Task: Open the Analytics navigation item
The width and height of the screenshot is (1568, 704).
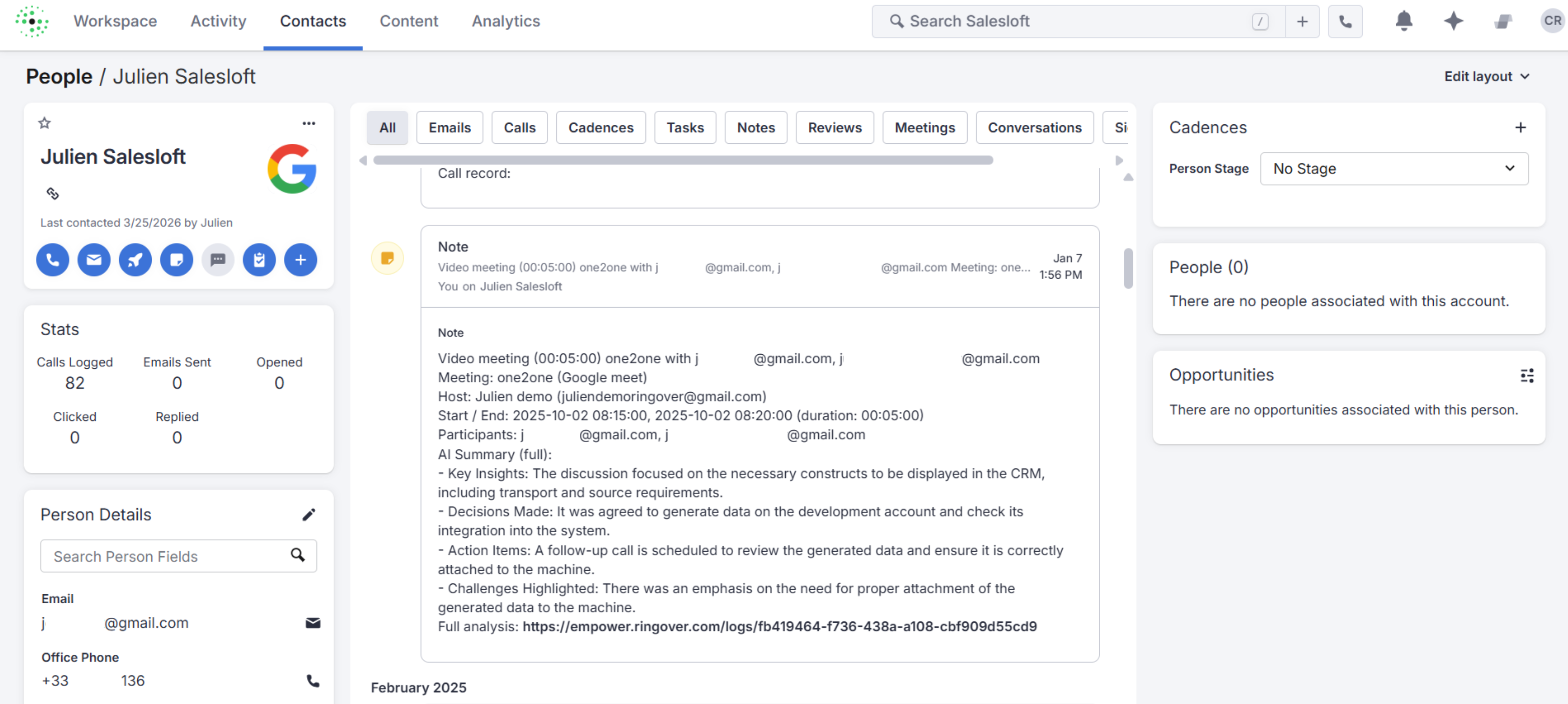Action: (x=506, y=22)
